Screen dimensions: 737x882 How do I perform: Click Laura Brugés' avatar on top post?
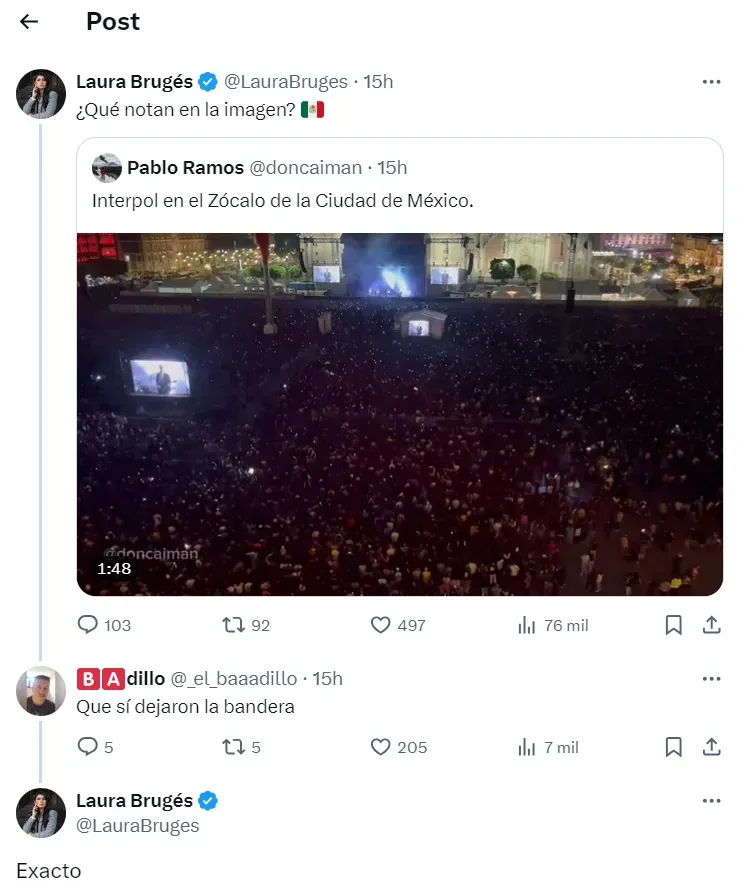click(41, 94)
